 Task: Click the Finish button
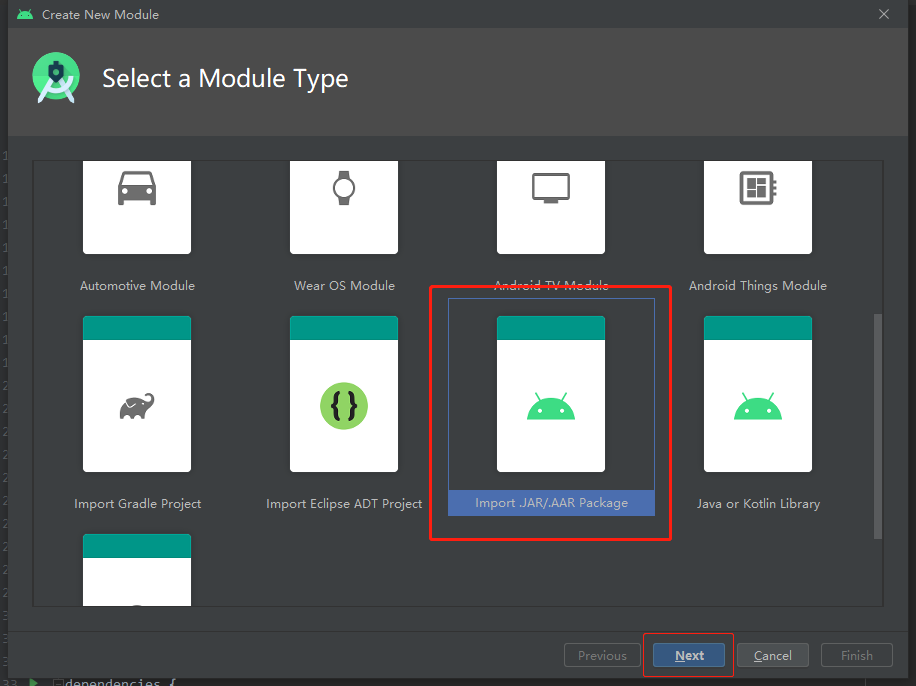[x=856, y=656]
